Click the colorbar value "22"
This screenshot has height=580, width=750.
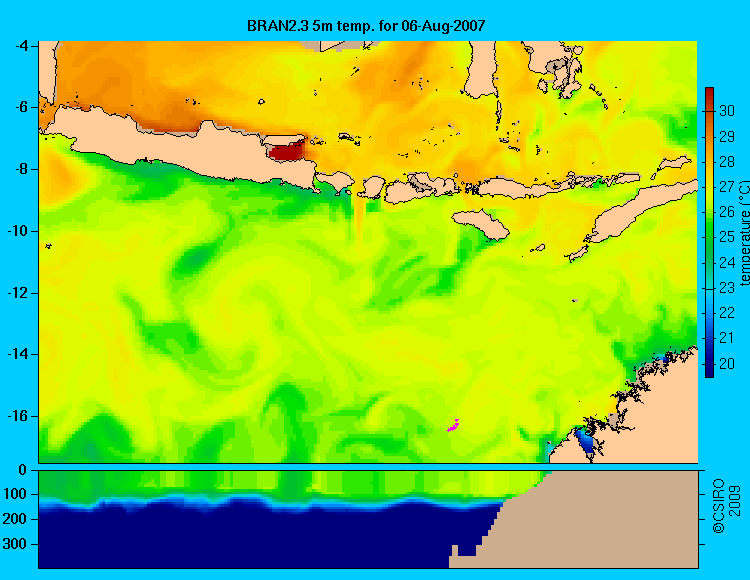pos(727,313)
